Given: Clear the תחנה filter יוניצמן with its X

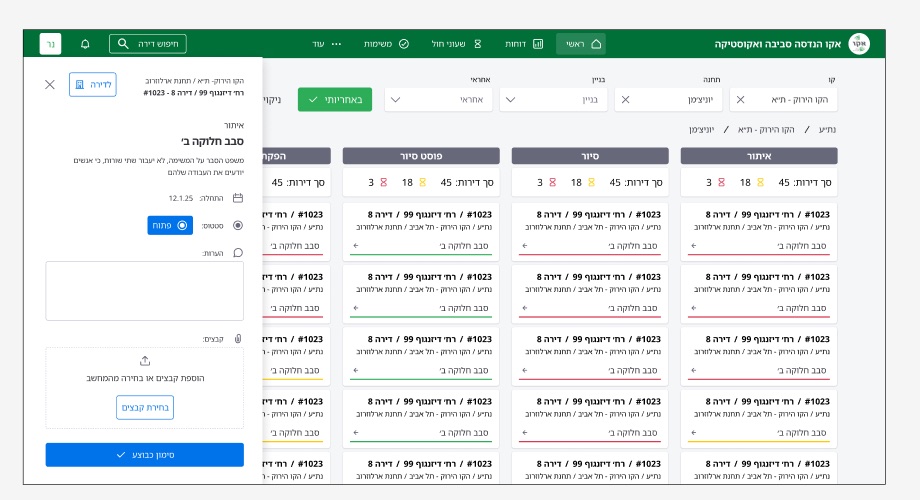Looking at the screenshot, I should (625, 100).
